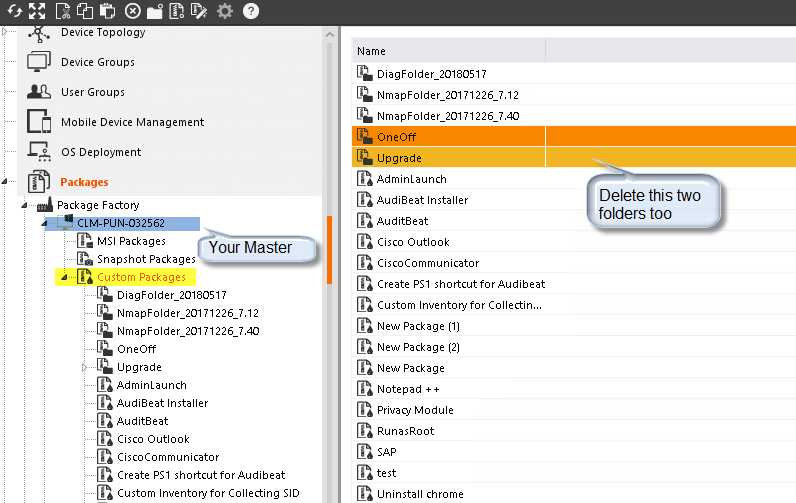Collapse the CLM-PUN-032562 master node

pyautogui.click(x=44, y=223)
